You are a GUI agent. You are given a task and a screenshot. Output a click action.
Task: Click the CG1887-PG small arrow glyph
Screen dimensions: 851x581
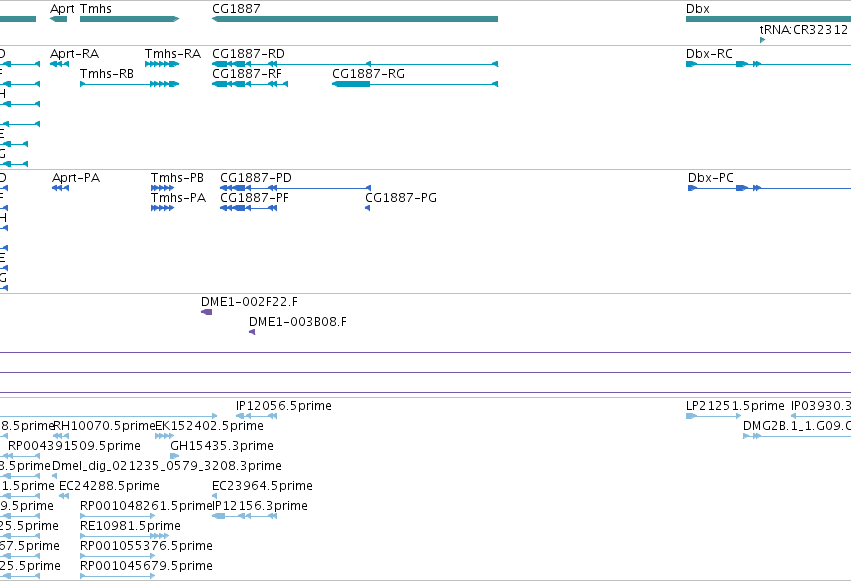(x=367, y=208)
